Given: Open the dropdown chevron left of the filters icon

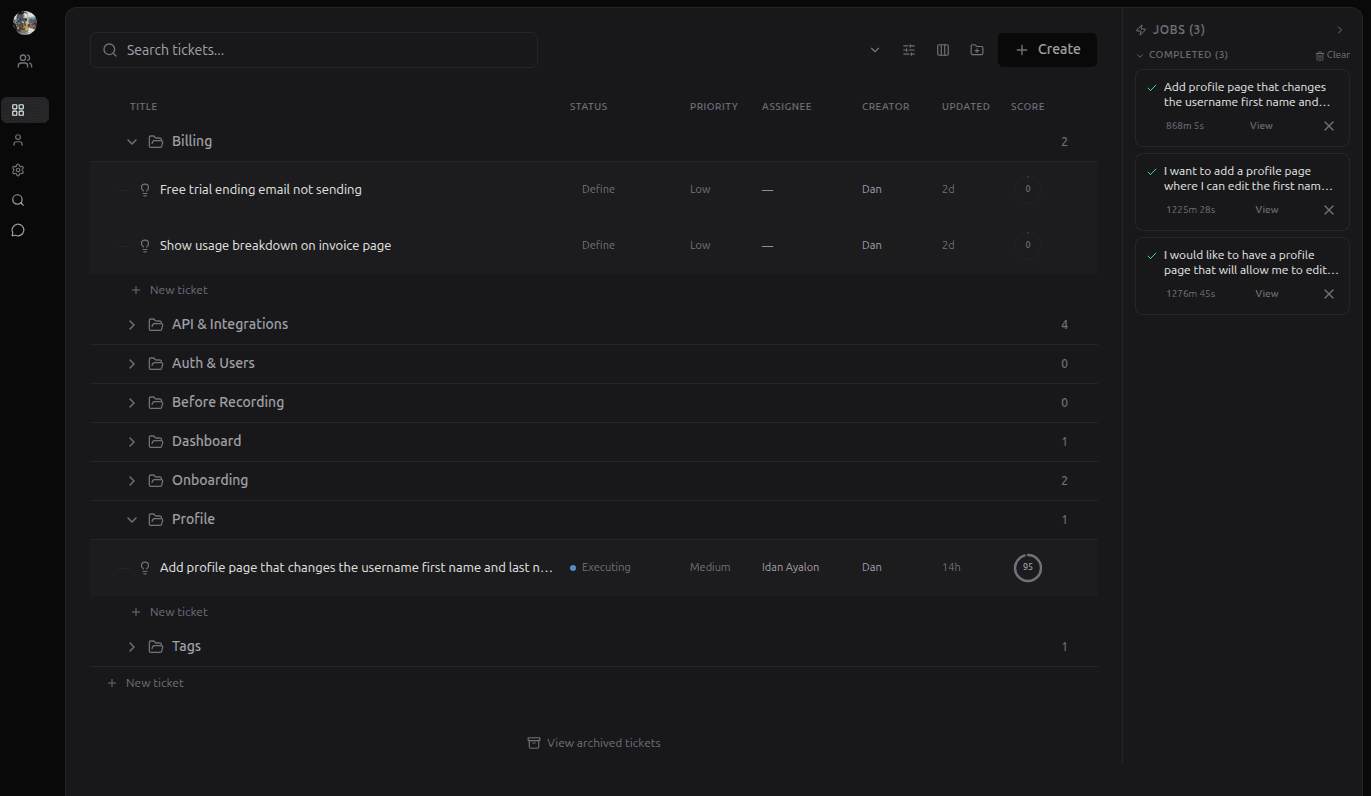Looking at the screenshot, I should point(874,49).
